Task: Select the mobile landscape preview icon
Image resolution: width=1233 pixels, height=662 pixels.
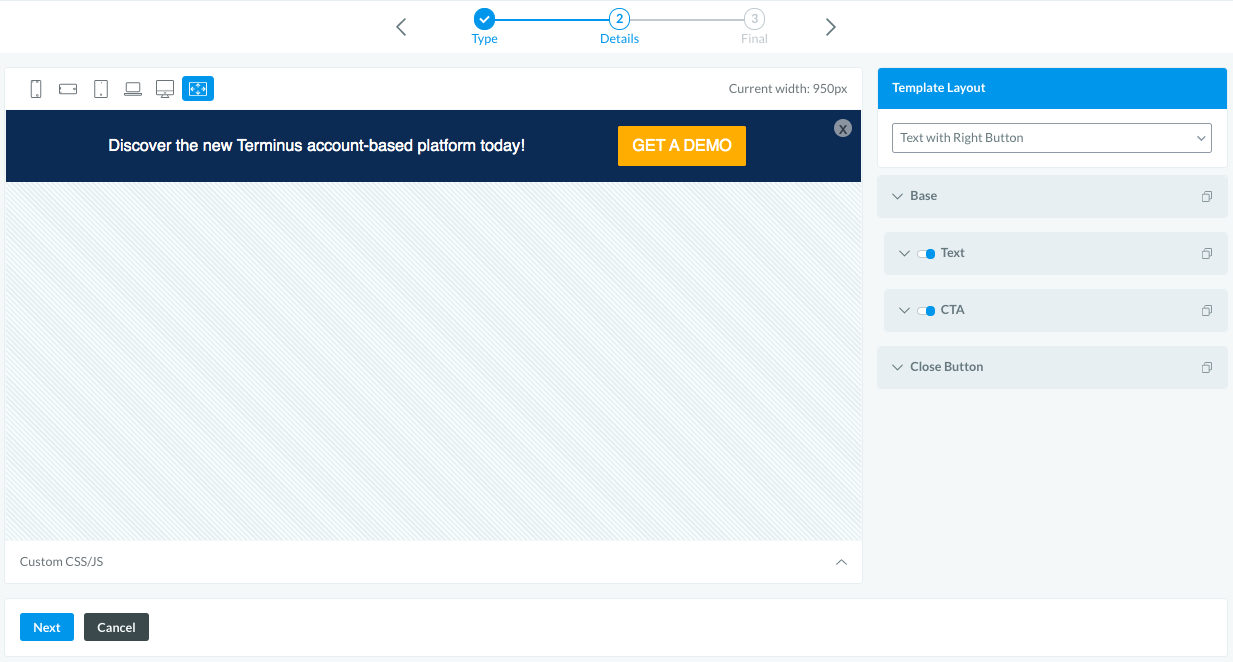Action: 68,89
